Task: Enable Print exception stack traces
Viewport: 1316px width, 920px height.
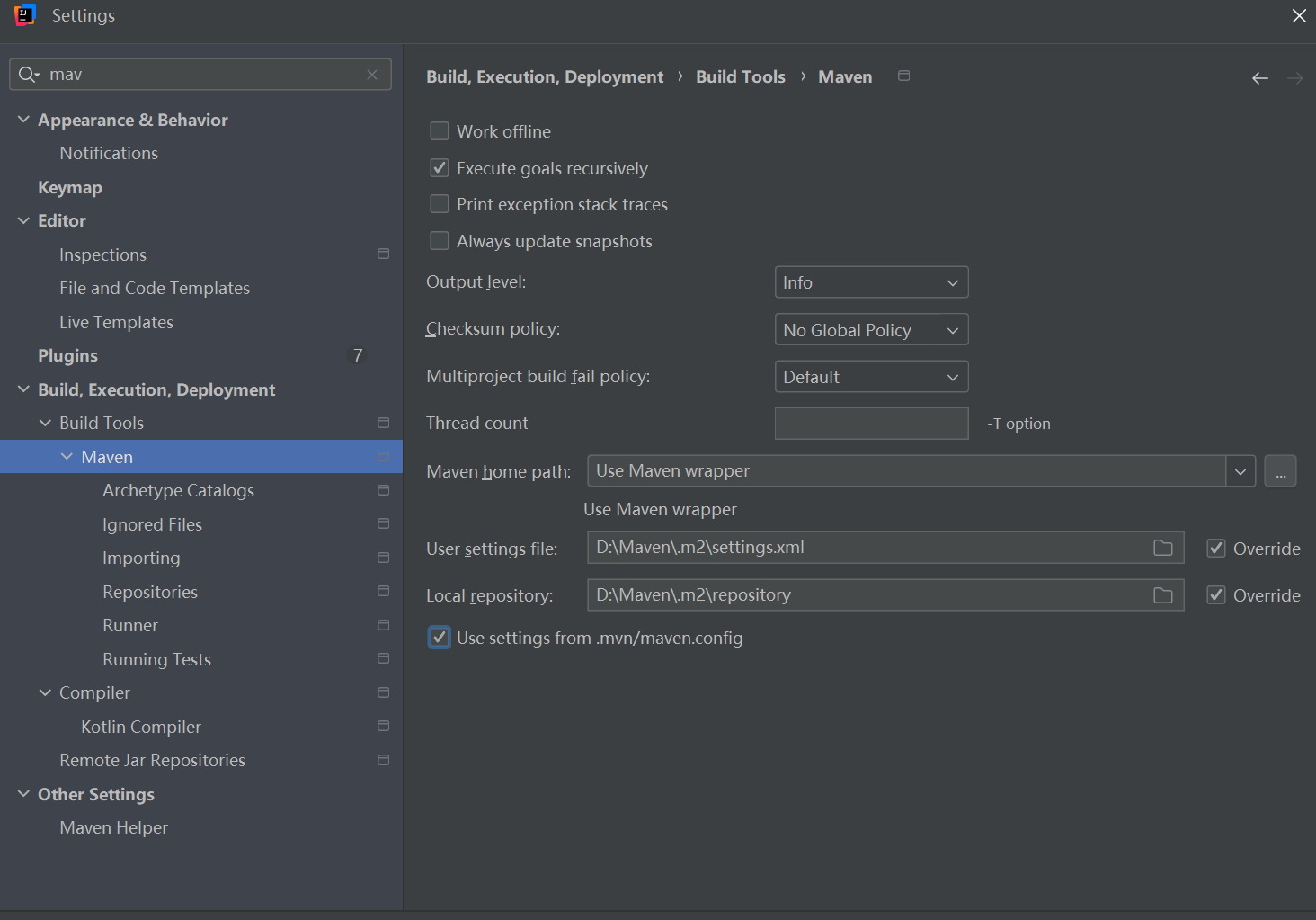Action: pyautogui.click(x=440, y=204)
